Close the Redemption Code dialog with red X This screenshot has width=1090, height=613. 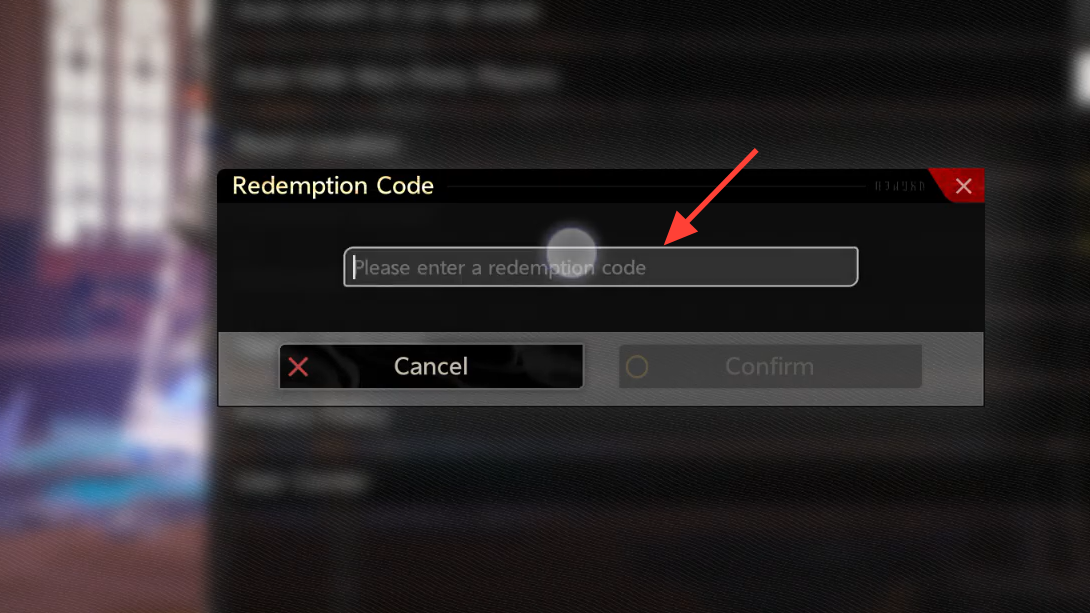pyautogui.click(x=963, y=186)
